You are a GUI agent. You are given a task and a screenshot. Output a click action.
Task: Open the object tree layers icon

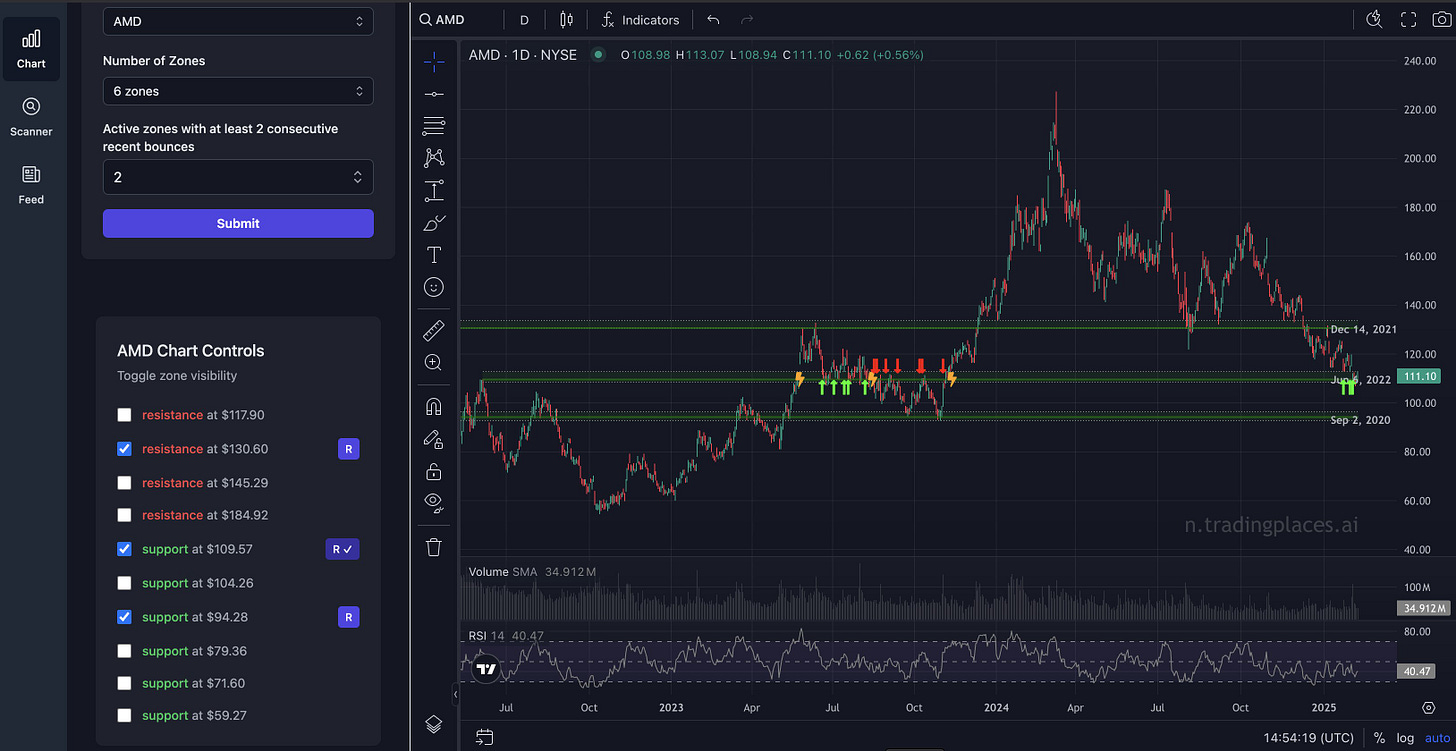(434, 724)
